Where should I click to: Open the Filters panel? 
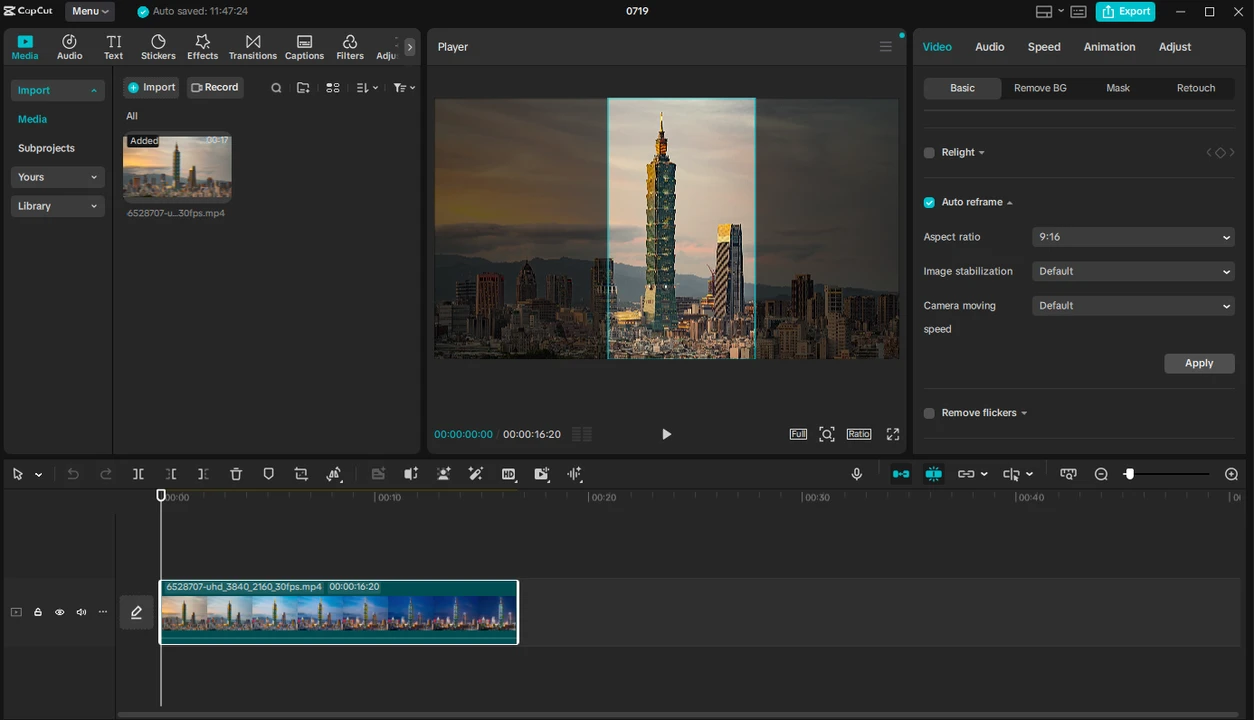350,47
